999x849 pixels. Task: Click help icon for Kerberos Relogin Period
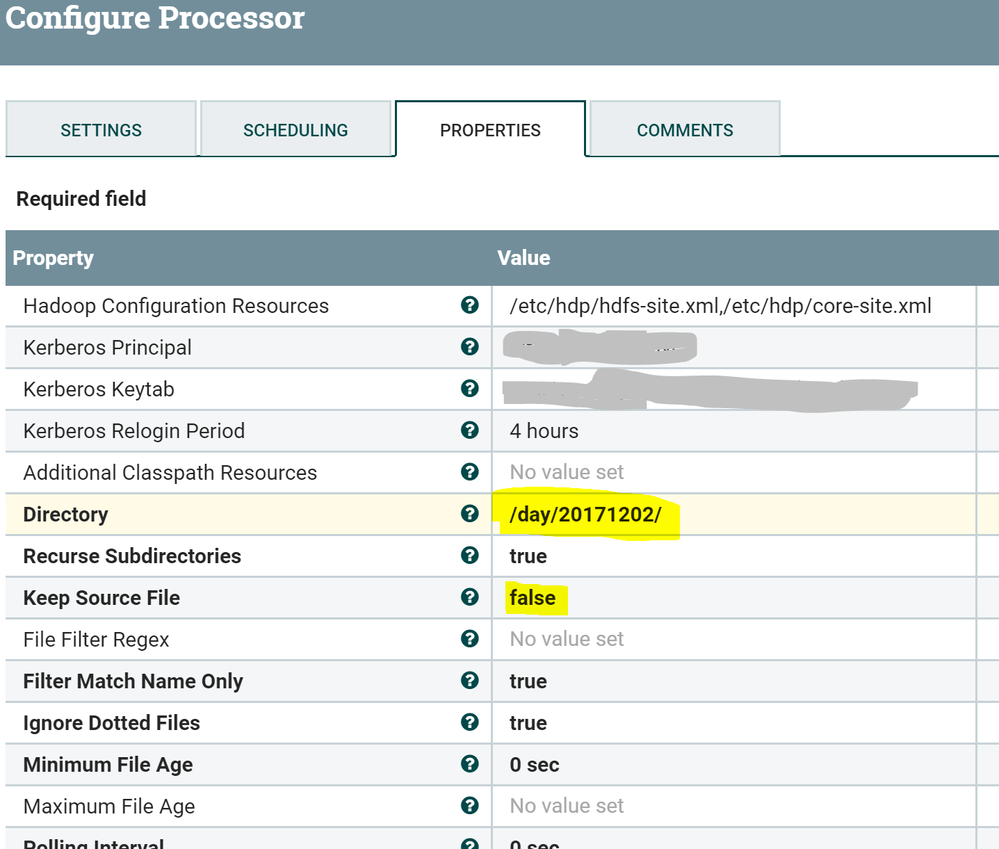click(469, 431)
